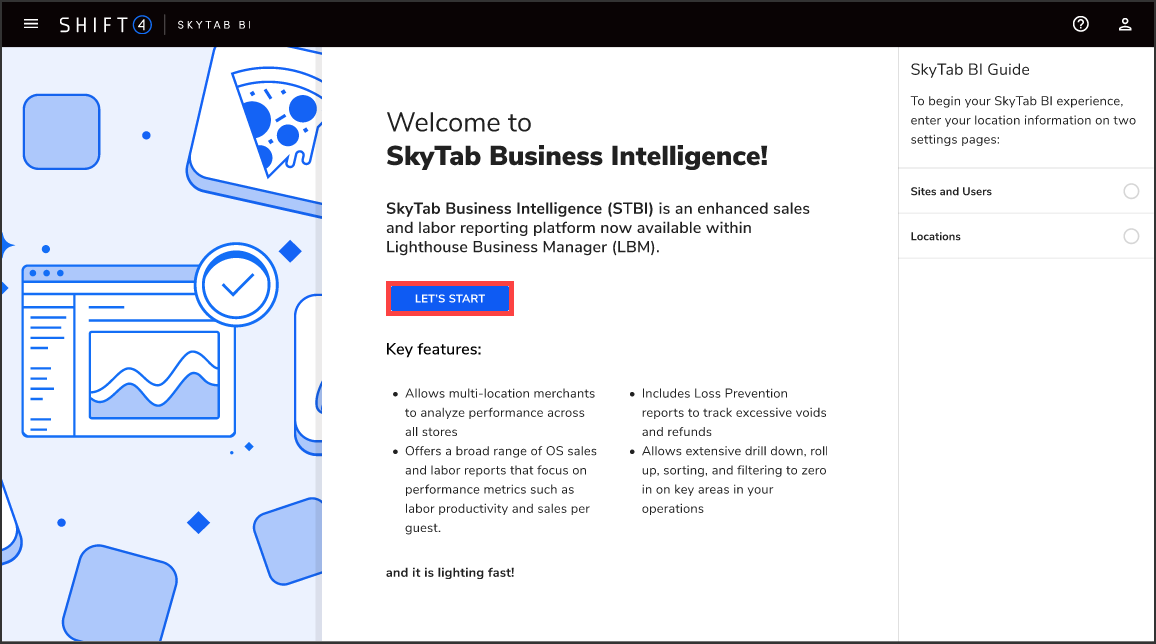Screen dimensions: 1156x644
Task: Click the completion circle beside Sites and Users
Action: [1131, 190]
